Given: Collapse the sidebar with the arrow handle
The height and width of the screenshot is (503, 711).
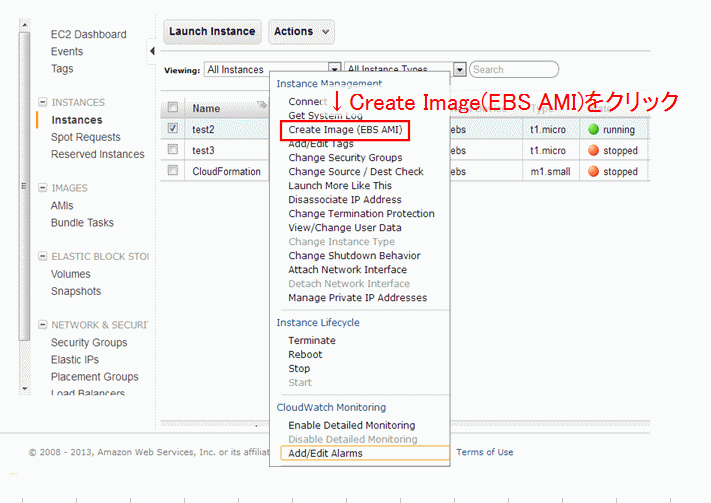Looking at the screenshot, I should (x=152, y=51).
